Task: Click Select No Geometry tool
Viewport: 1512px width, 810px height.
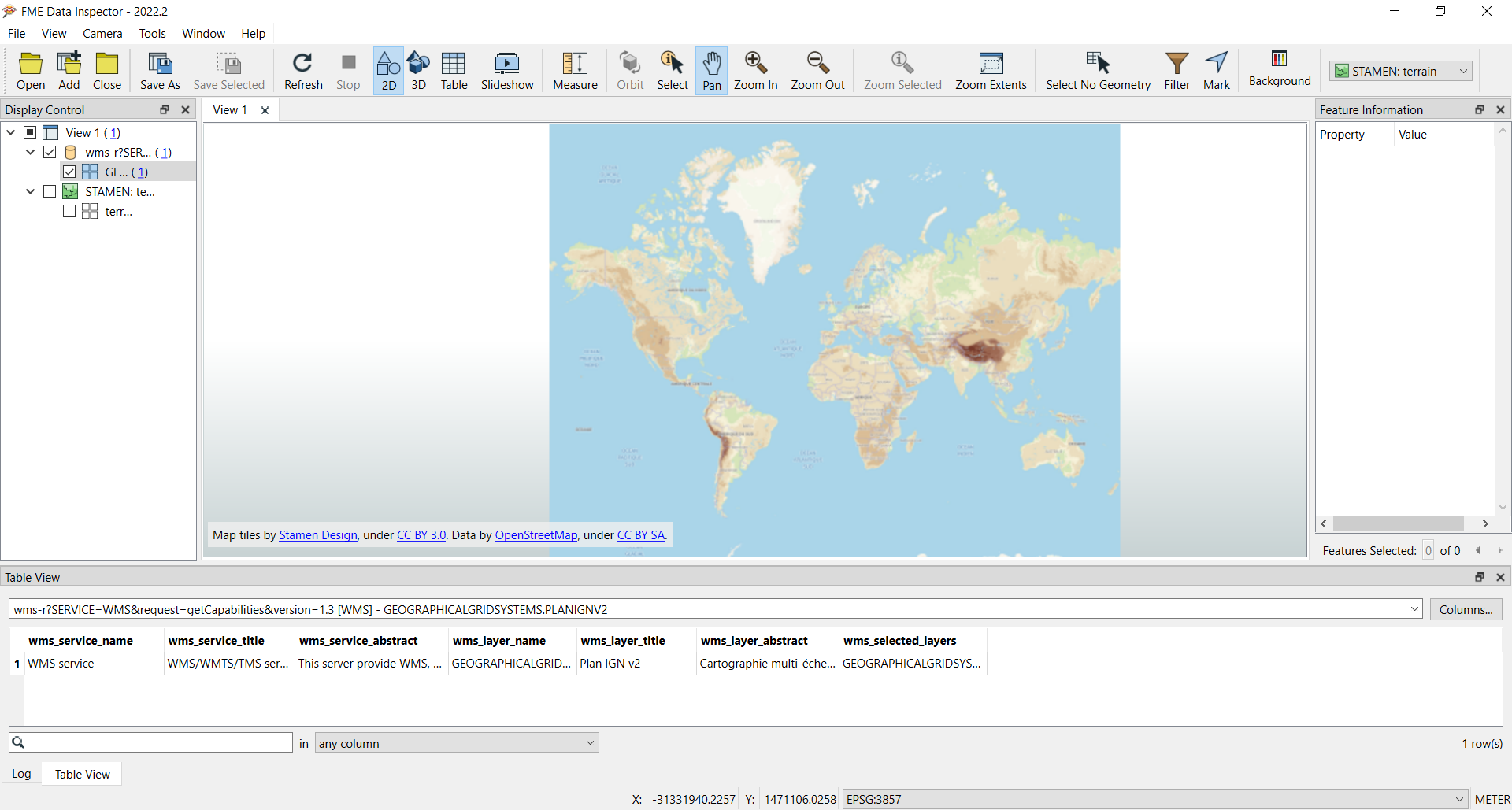Action: pos(1098,71)
